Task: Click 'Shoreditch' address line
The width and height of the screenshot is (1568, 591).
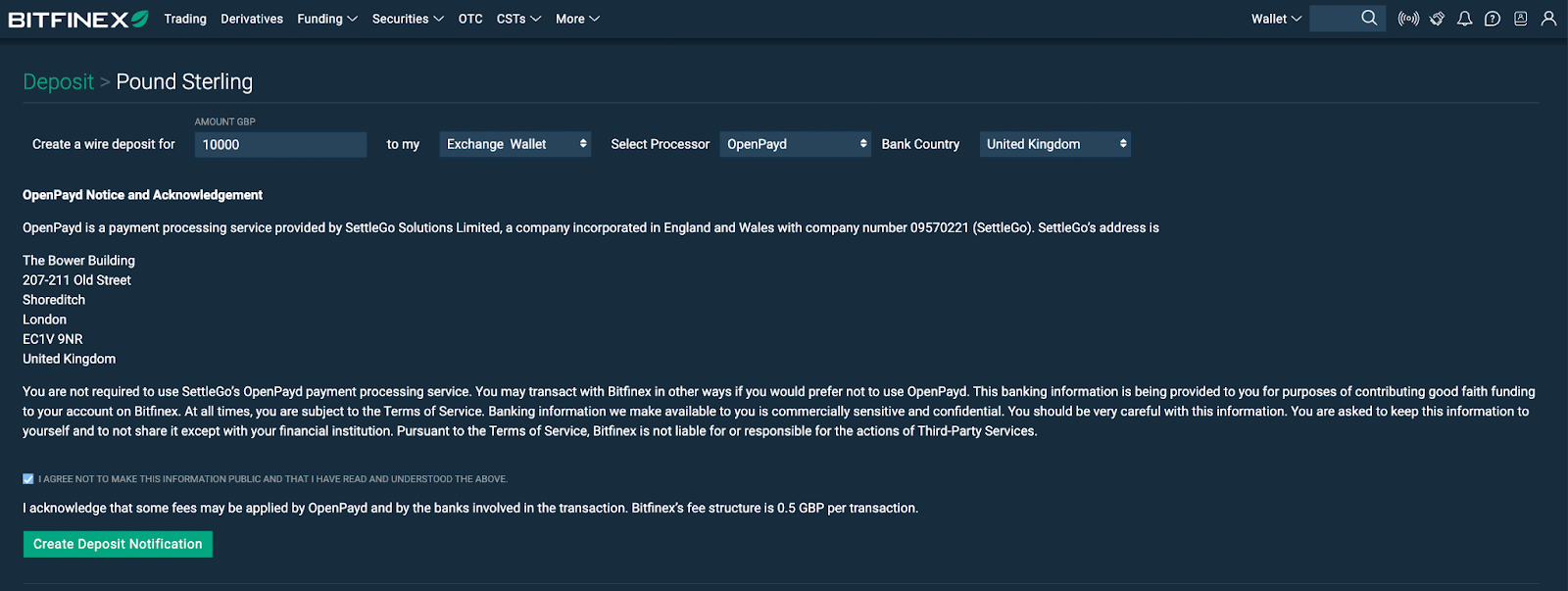Action: click(x=54, y=300)
